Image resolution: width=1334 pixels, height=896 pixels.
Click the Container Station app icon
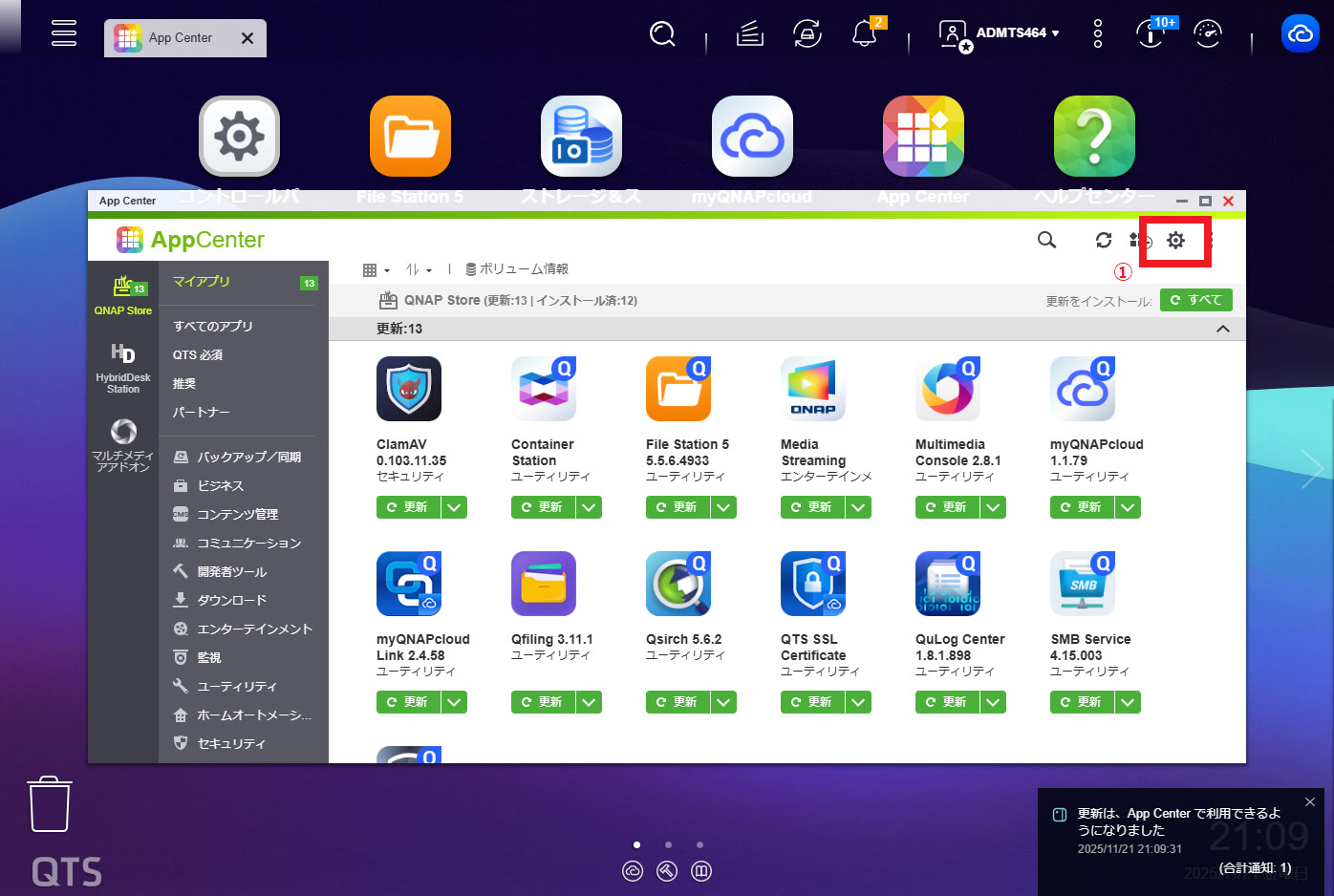pyautogui.click(x=544, y=389)
